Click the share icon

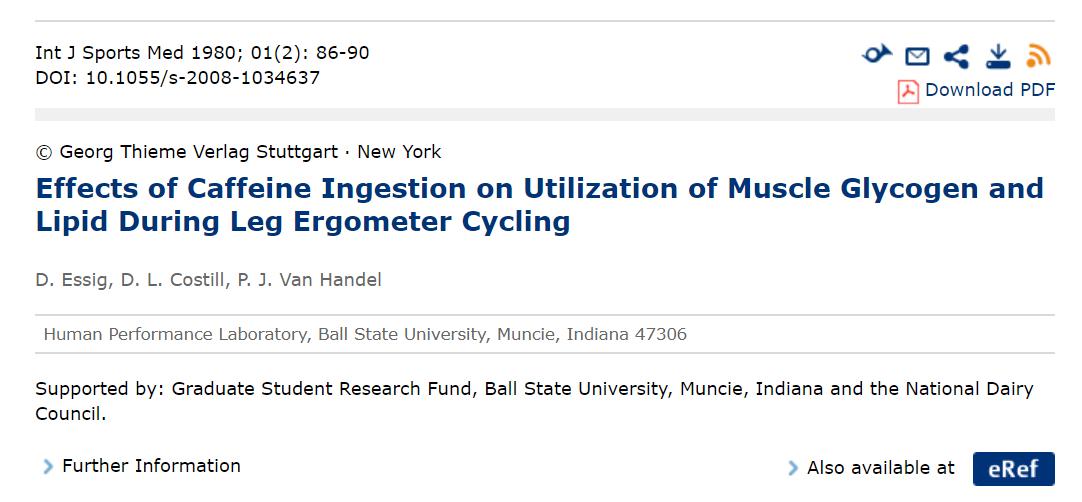[956, 56]
